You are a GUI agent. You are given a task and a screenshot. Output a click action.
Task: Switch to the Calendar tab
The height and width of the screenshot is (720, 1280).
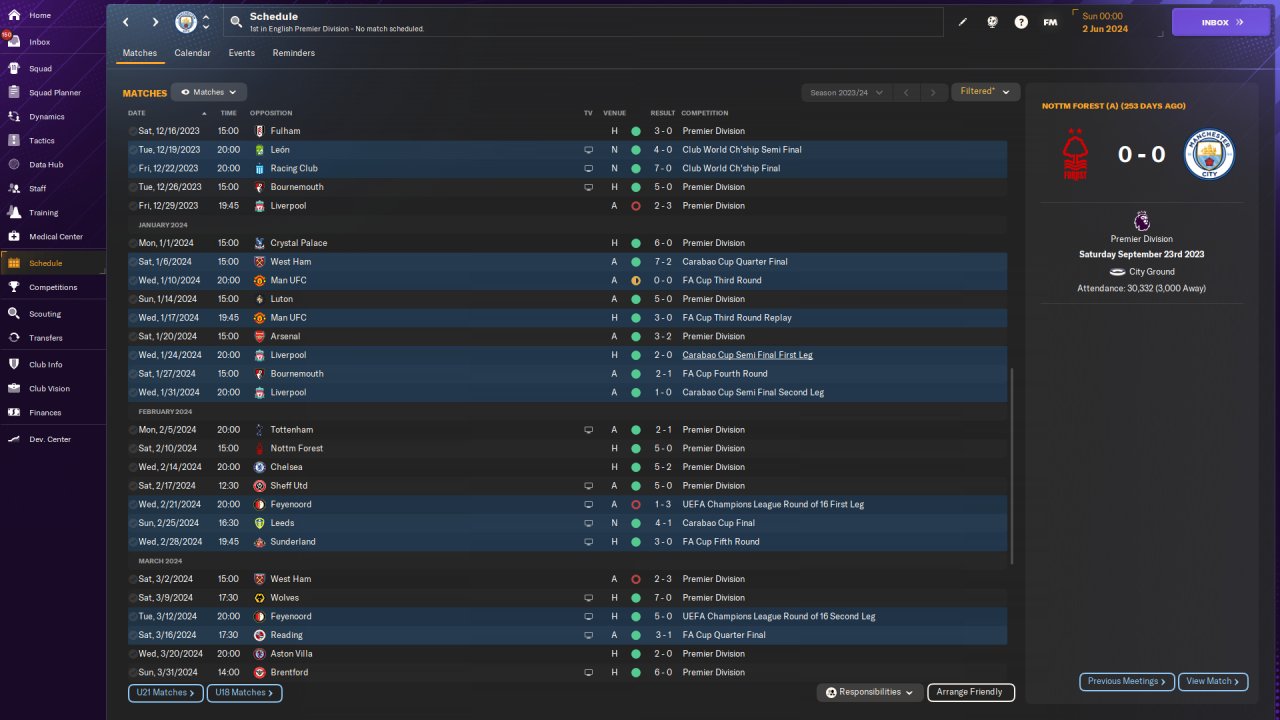click(x=192, y=53)
